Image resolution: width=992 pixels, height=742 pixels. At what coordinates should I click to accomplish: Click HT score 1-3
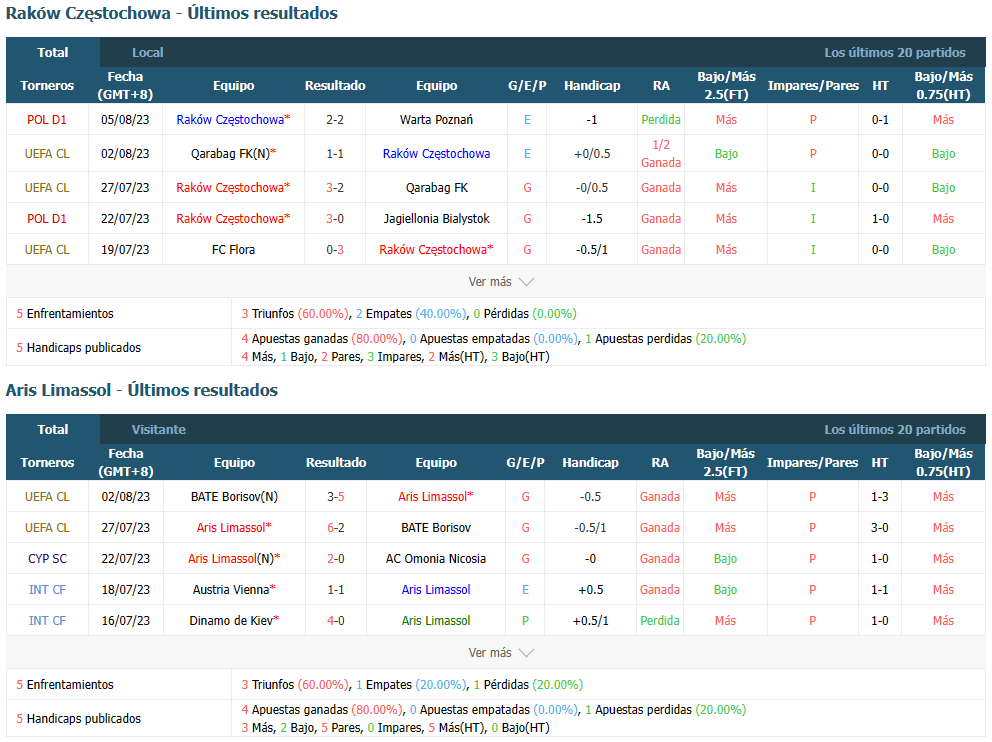[879, 497]
